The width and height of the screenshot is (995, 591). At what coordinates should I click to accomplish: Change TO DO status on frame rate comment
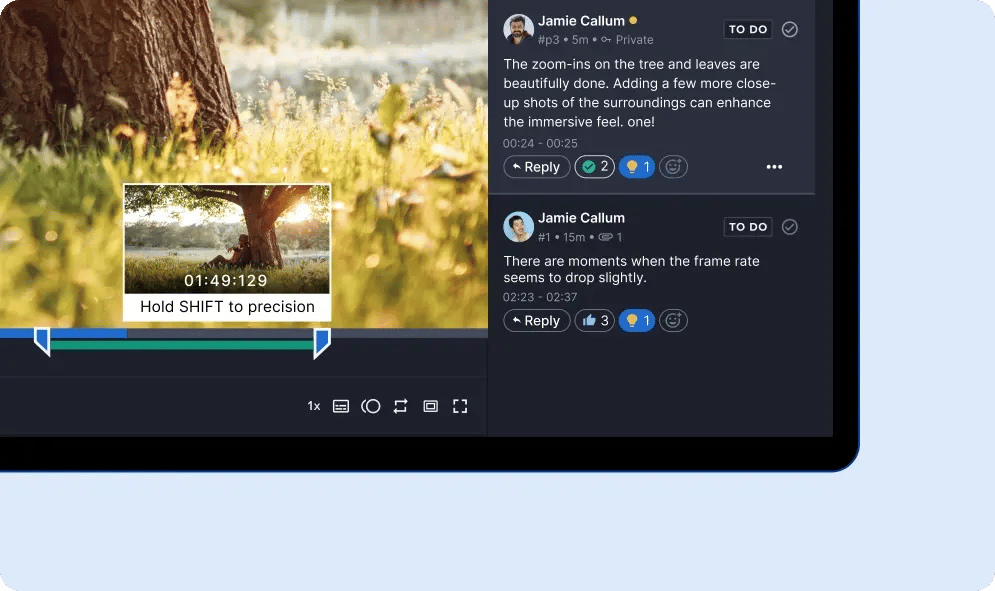tap(748, 227)
